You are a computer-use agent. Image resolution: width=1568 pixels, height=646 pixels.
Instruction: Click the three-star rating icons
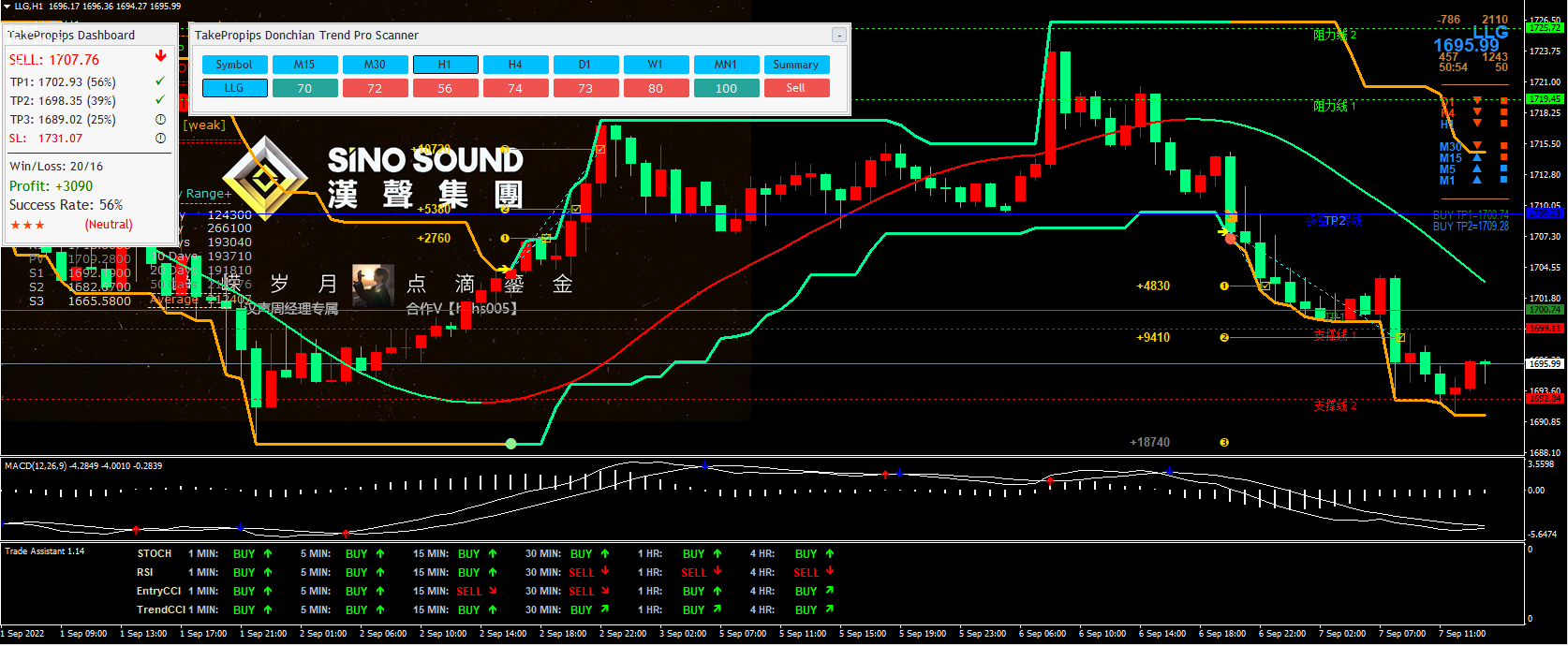click(27, 225)
